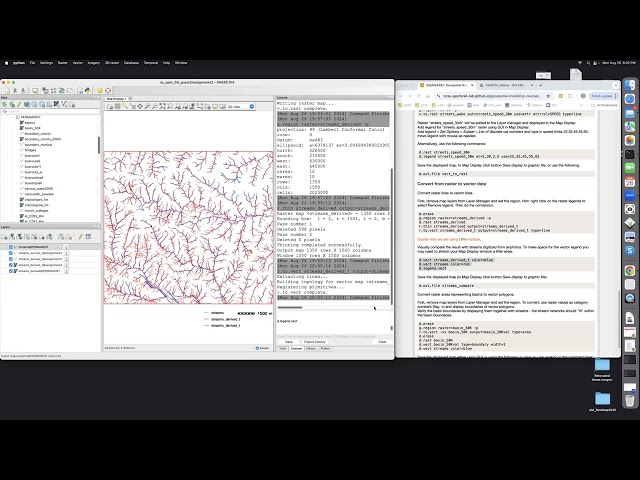Switch to the History tab below console

coord(311,349)
